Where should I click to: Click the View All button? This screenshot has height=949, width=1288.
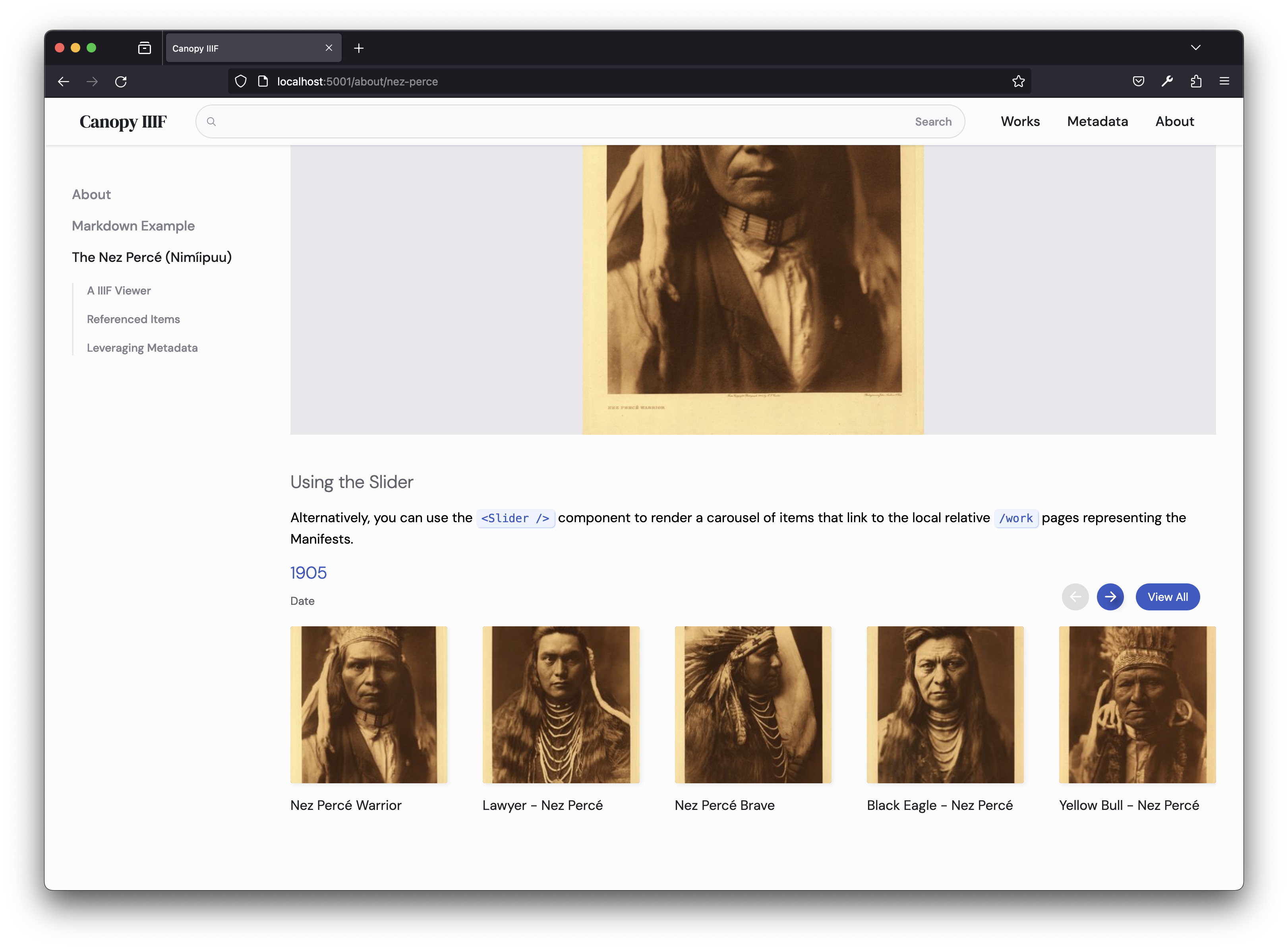point(1167,597)
